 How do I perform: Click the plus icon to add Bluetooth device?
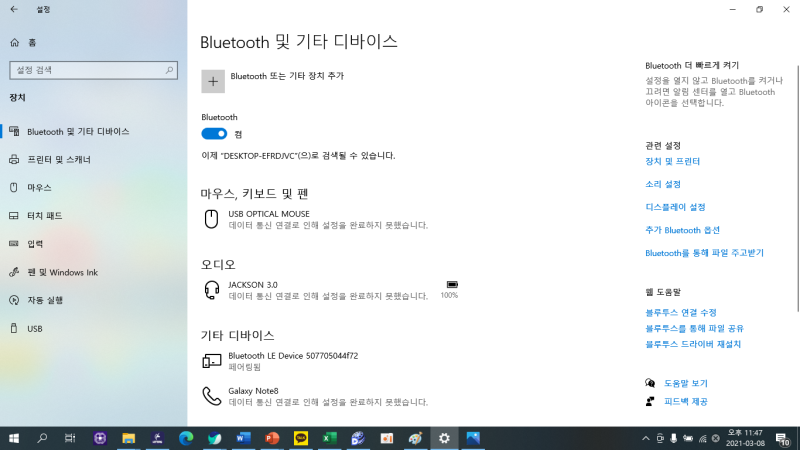click(213, 82)
